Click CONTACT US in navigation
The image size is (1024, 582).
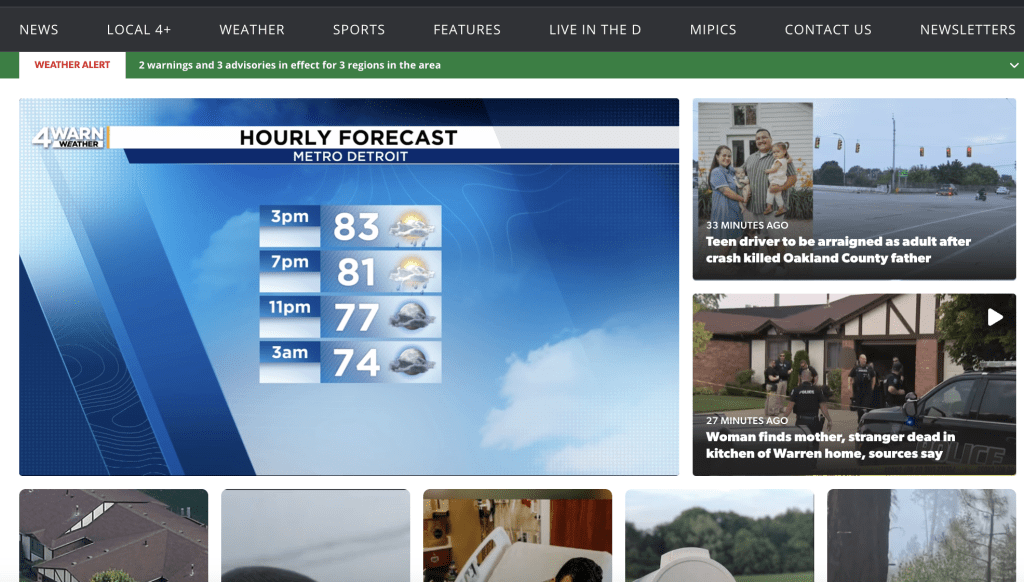[827, 29]
